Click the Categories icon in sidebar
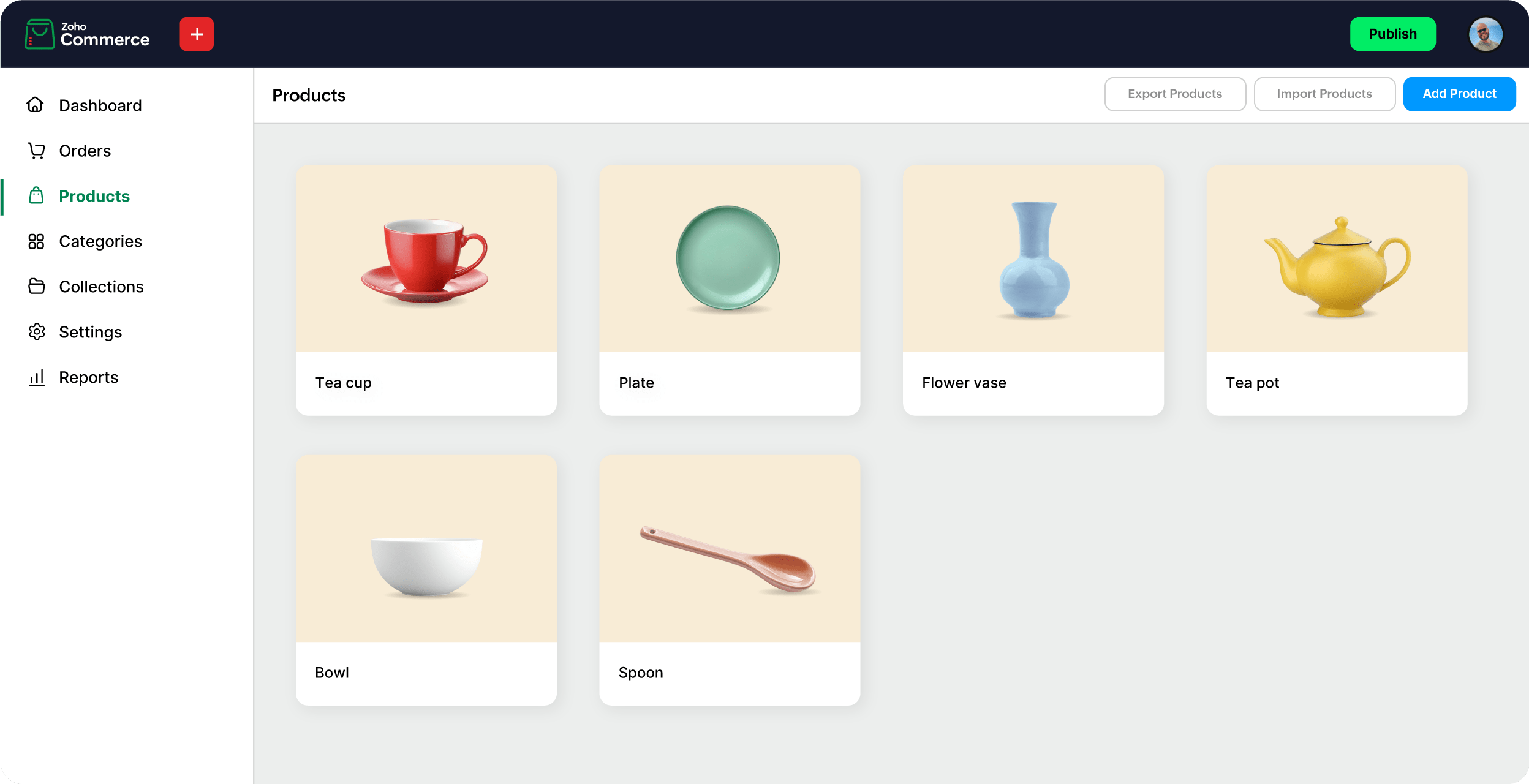 pos(36,241)
